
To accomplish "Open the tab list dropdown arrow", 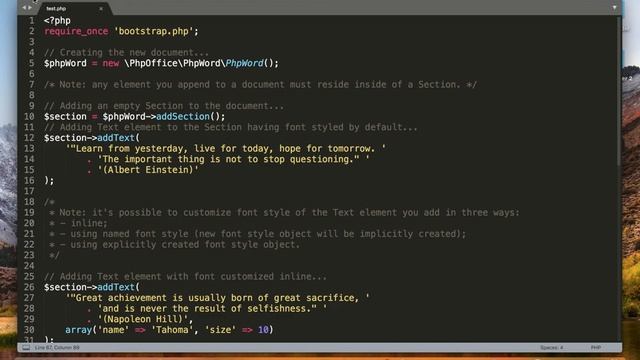I will tap(614, 8).
